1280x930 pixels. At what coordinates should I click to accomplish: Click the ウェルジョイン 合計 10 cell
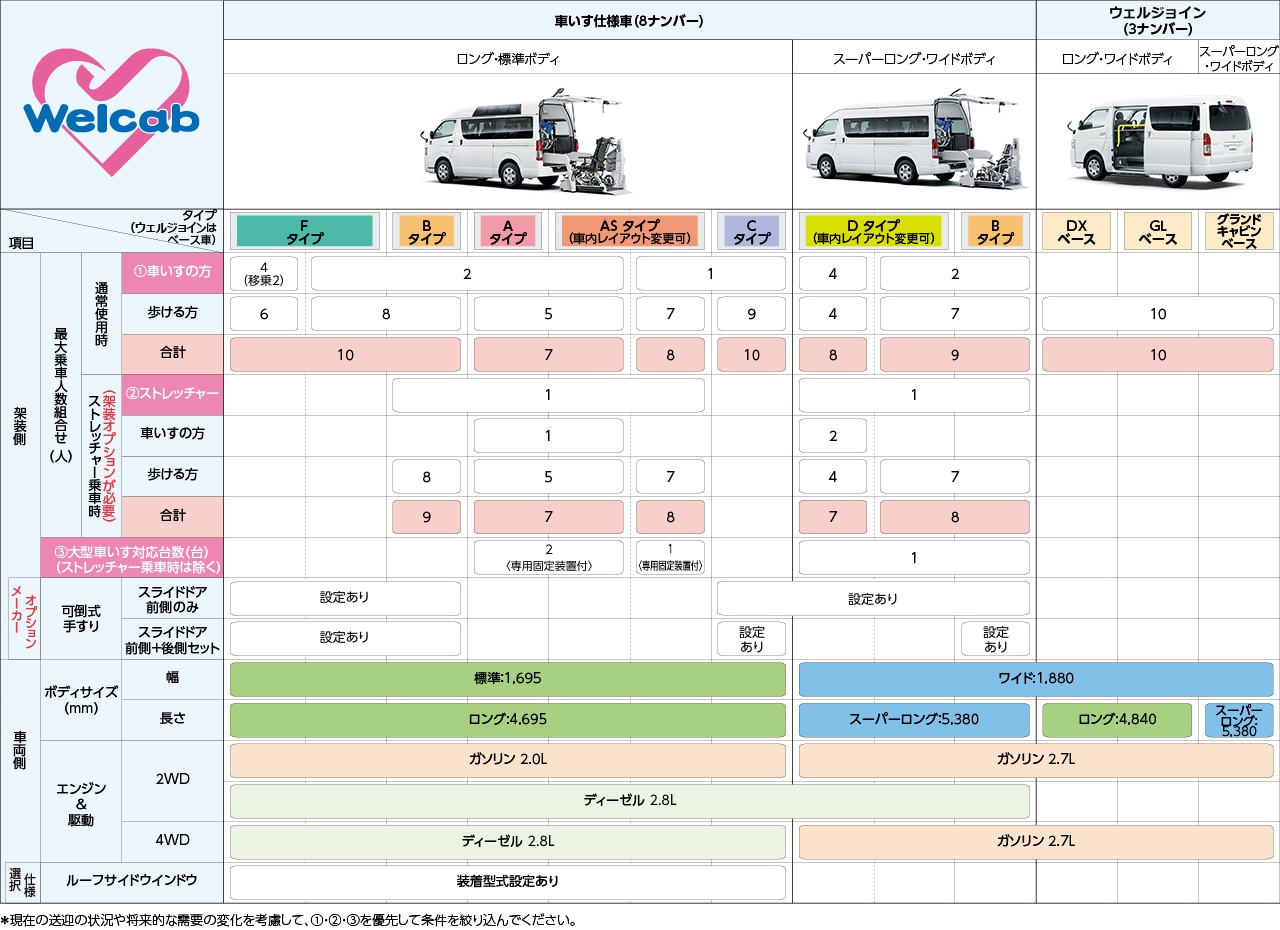1158,355
